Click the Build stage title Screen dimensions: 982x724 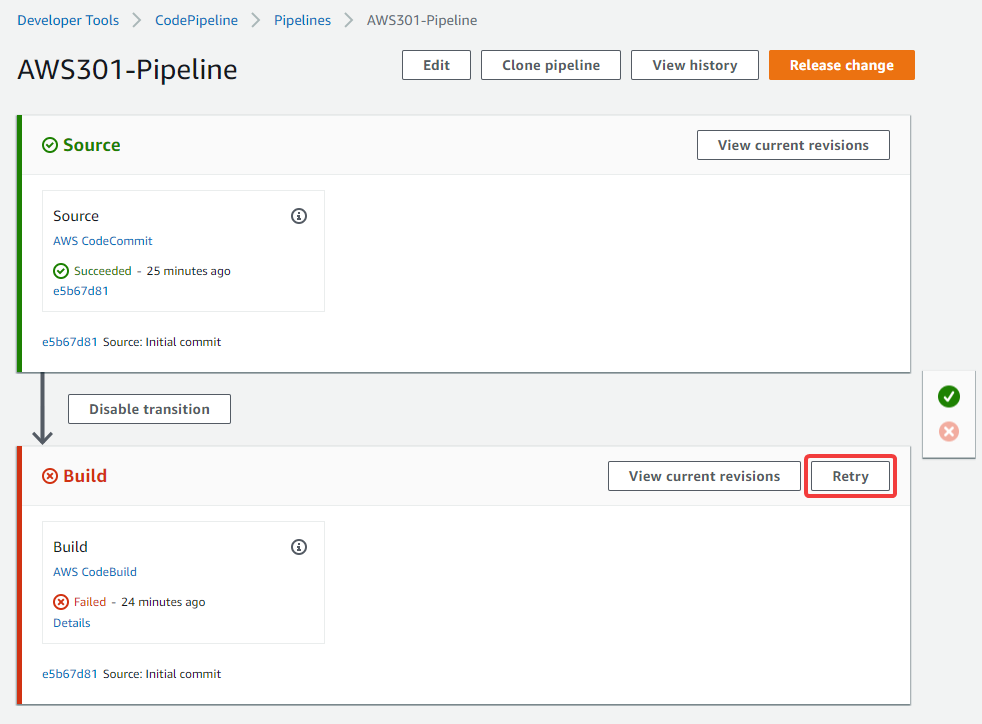point(85,476)
